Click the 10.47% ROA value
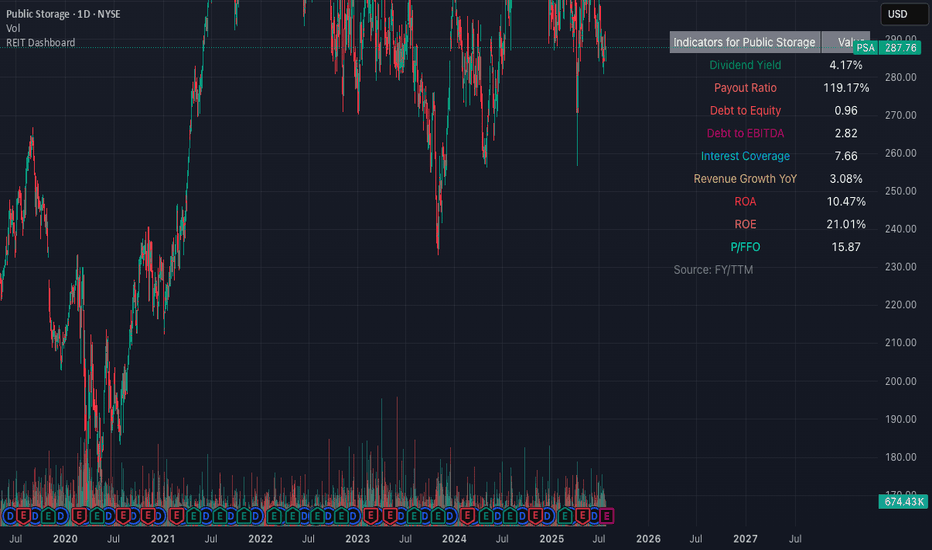This screenshot has width=932, height=550. 846,202
